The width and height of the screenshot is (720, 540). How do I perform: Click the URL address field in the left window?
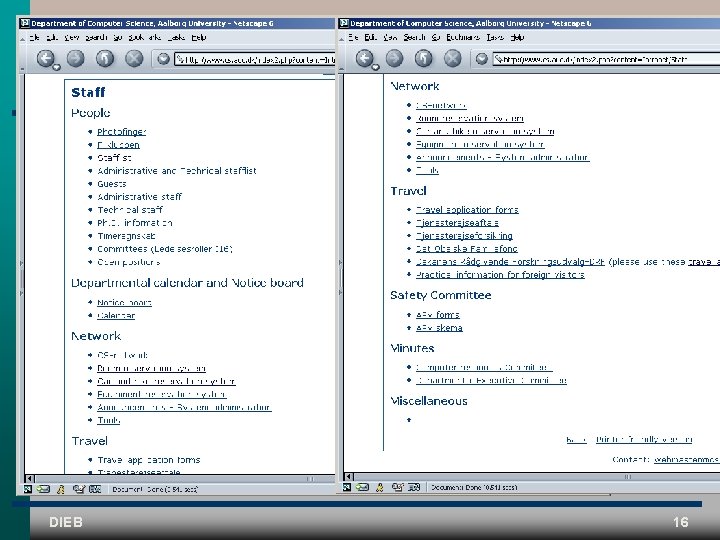255,59
